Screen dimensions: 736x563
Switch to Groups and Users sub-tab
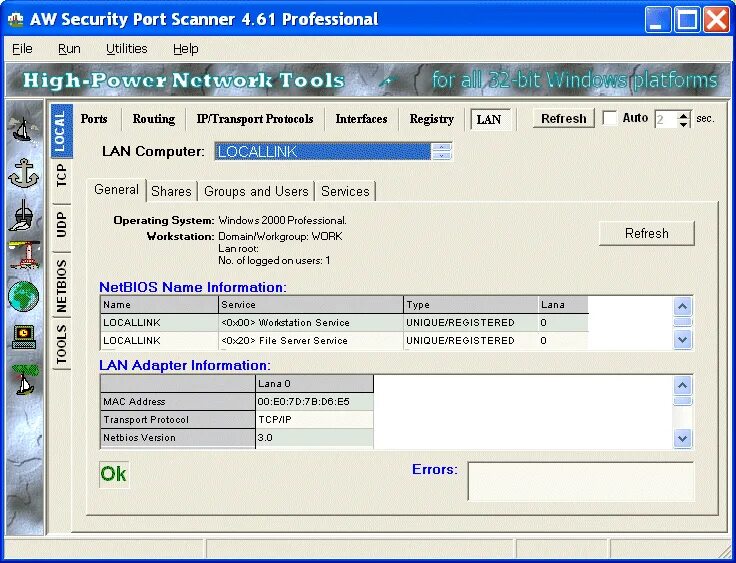pos(256,192)
